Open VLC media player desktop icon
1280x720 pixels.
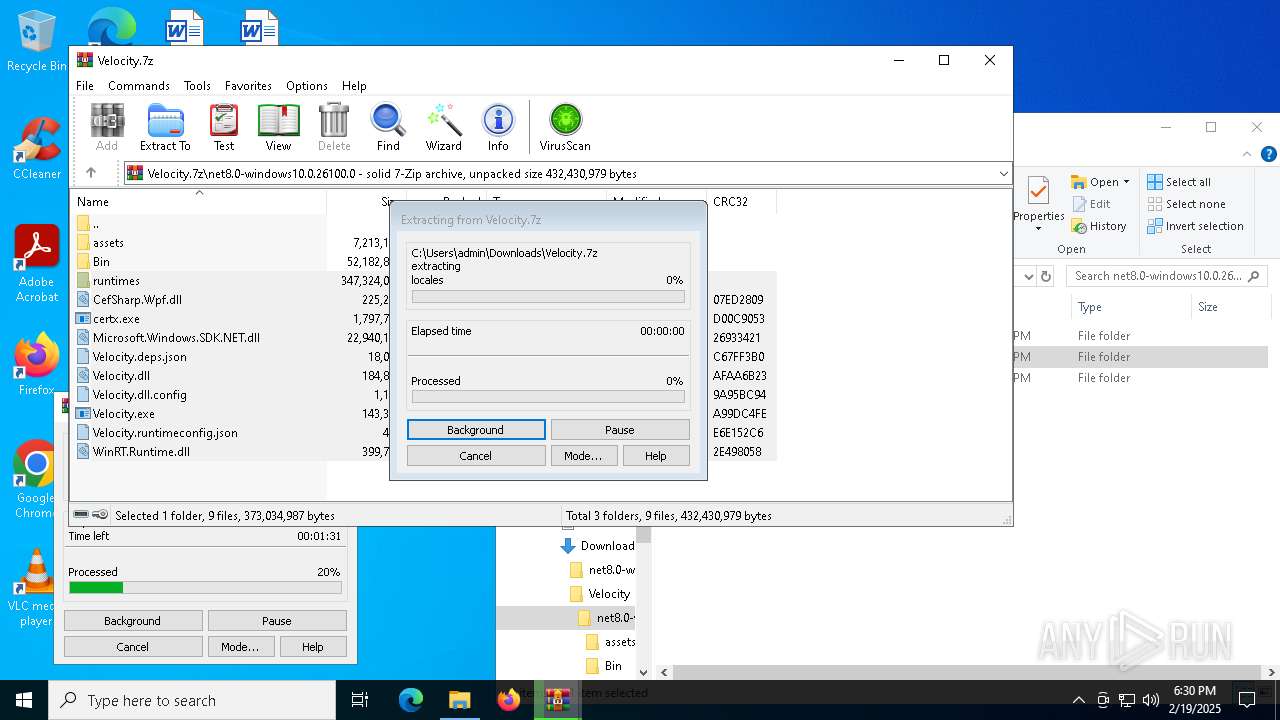click(x=36, y=588)
